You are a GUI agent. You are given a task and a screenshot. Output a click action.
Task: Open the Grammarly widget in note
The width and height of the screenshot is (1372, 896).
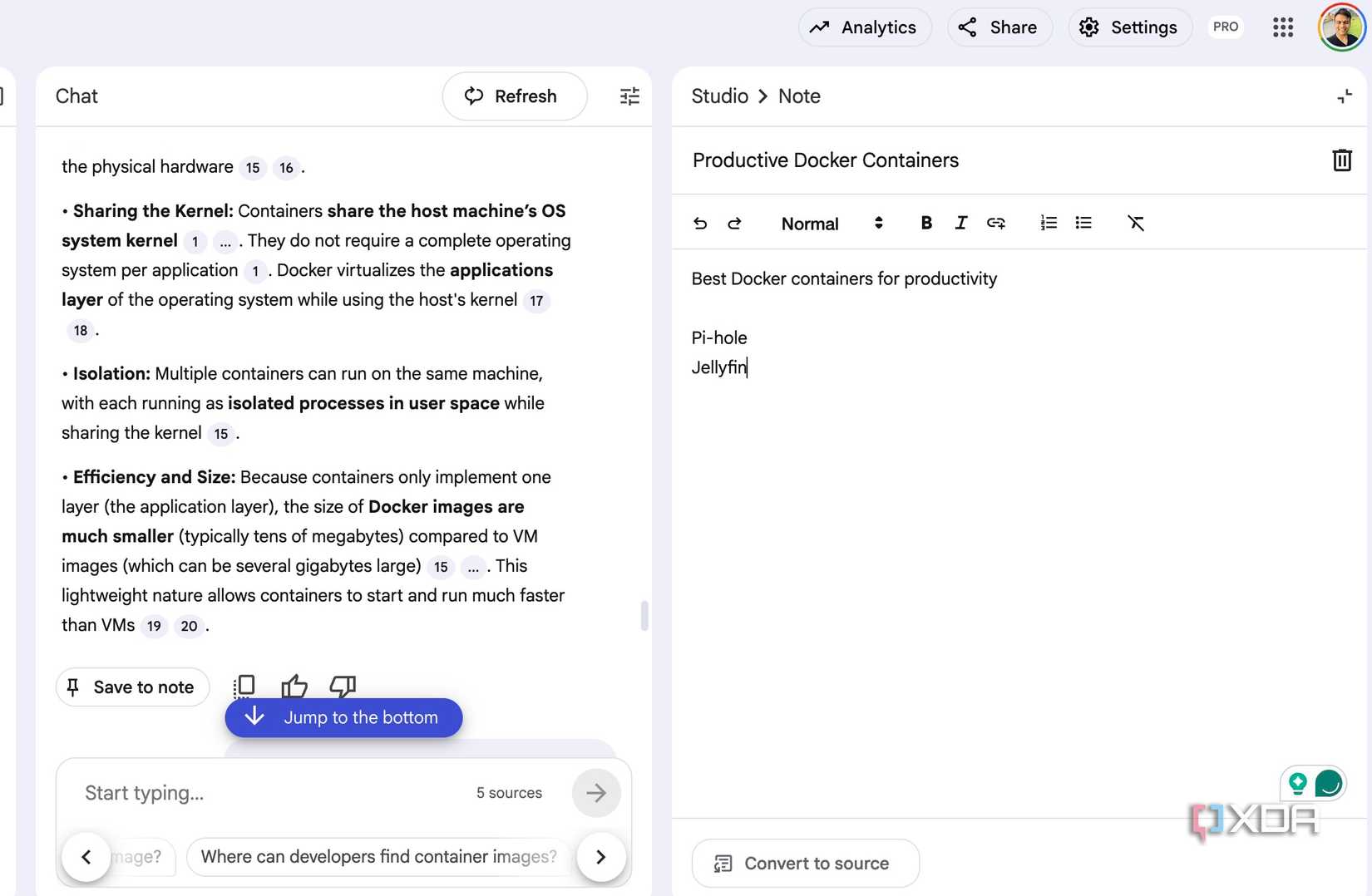click(1328, 783)
